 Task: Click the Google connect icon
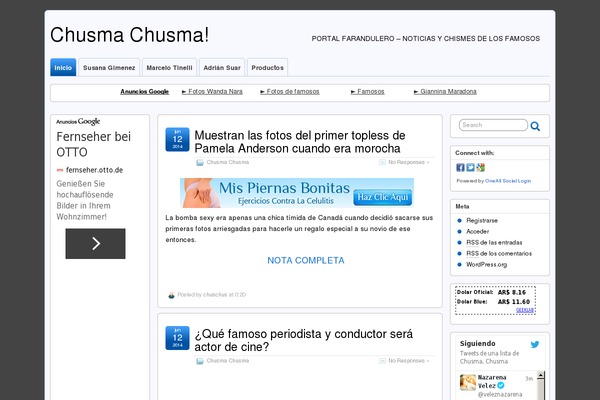click(x=481, y=167)
